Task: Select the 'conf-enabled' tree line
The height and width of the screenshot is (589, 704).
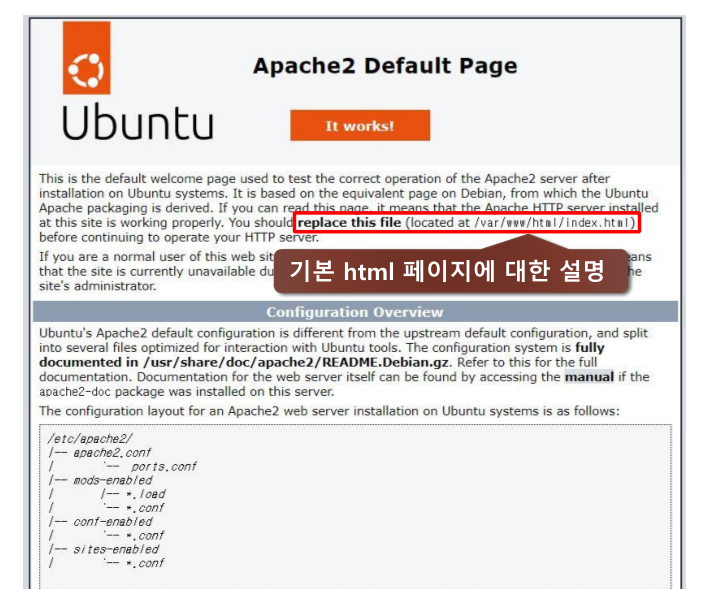Action: [101, 522]
